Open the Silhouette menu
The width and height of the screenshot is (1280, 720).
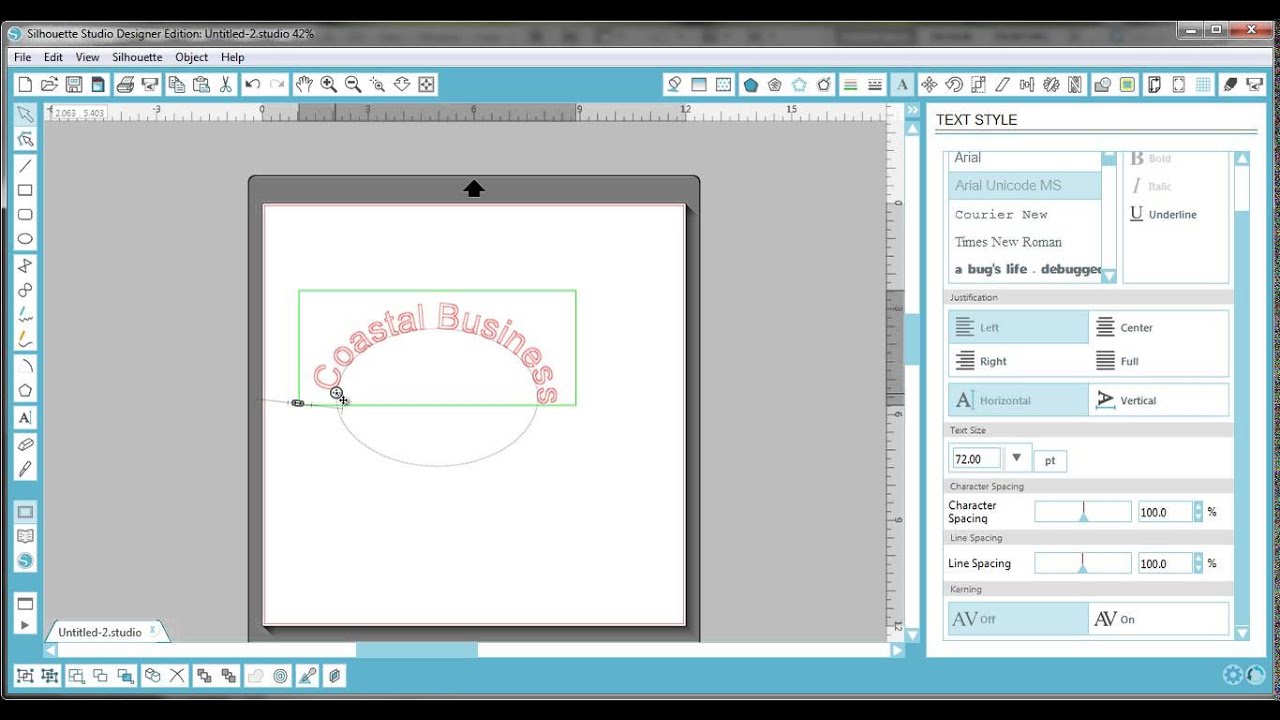137,57
